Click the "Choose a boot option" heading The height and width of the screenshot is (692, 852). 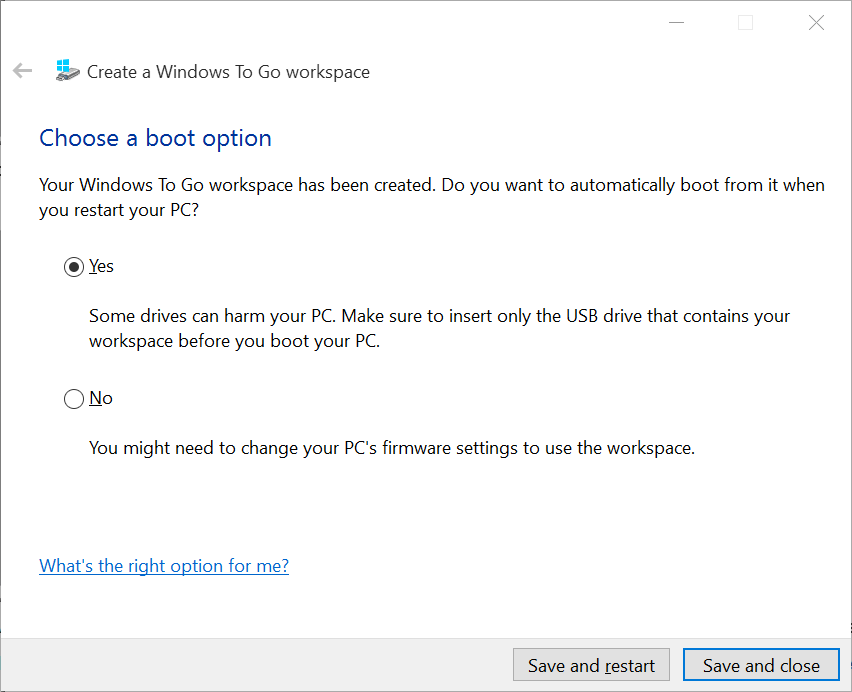pyautogui.click(x=155, y=138)
